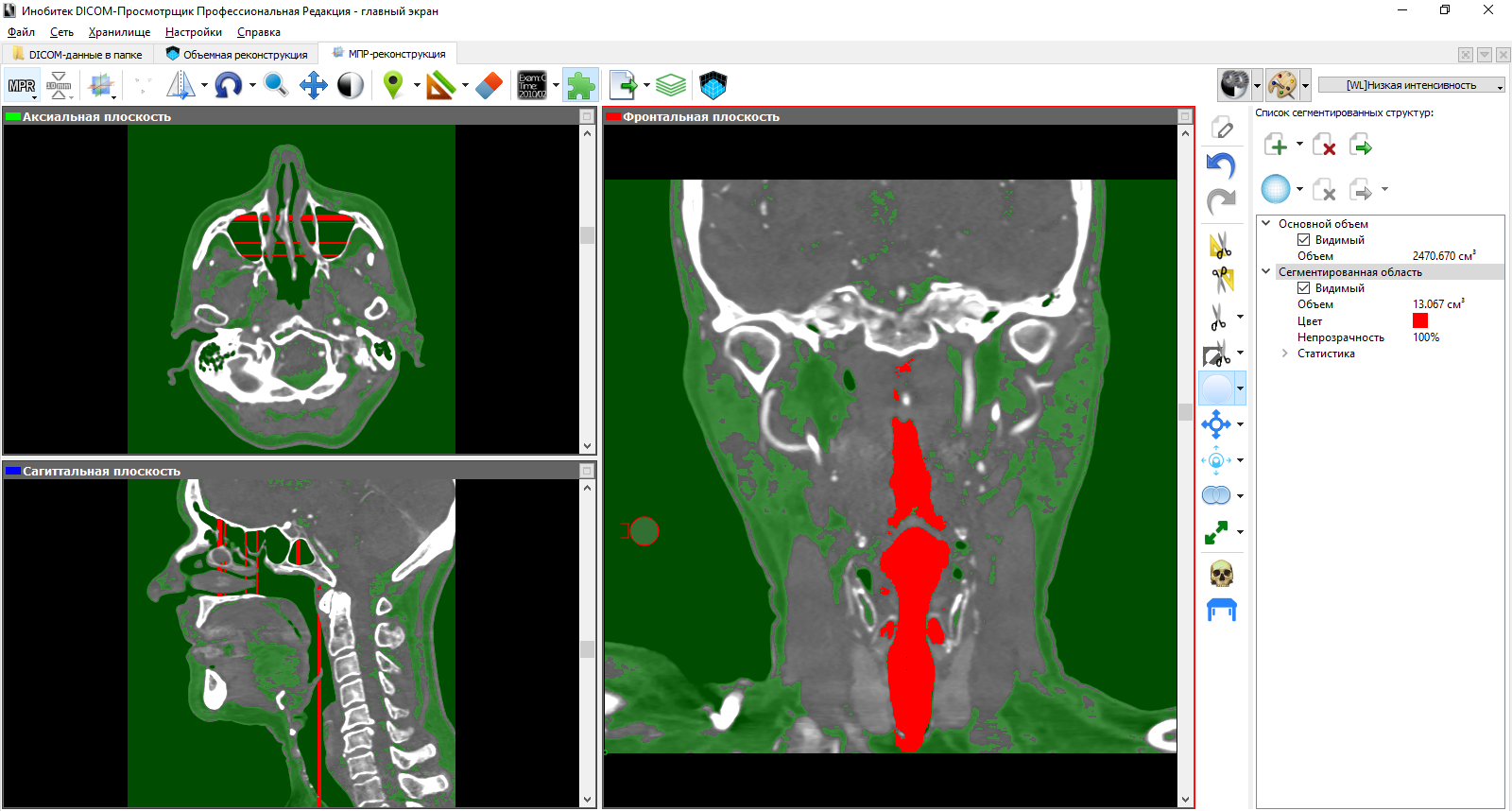
Task: Expand the Статистика tree node
Action: coord(1284,354)
